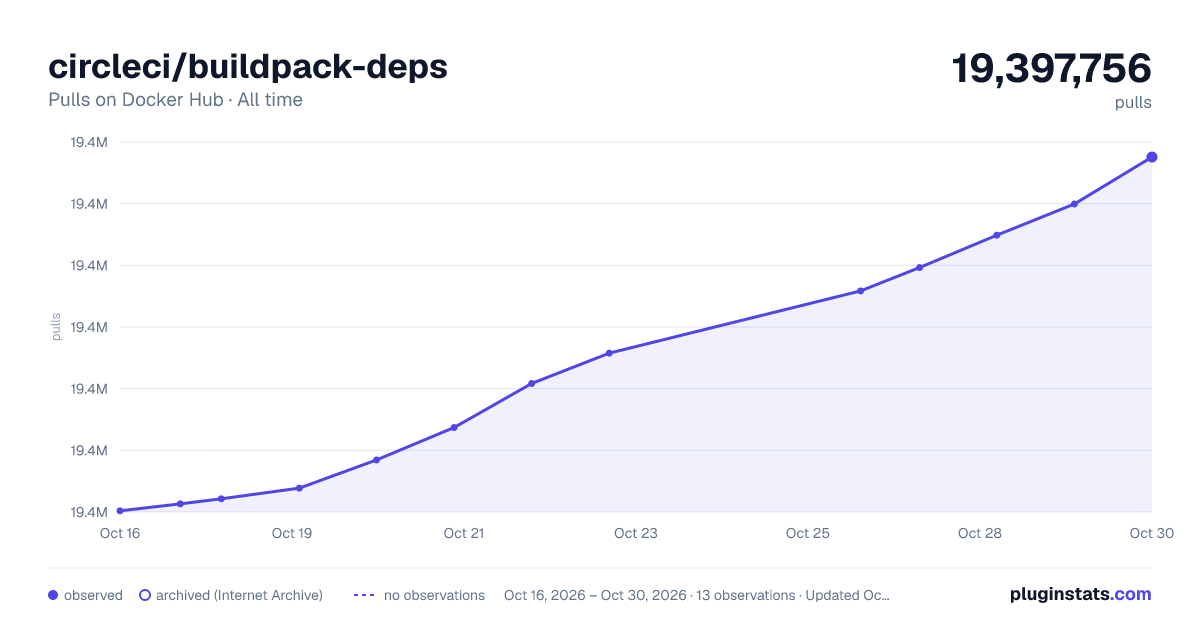1200x630 pixels.
Task: Click 'Pulls on Docker Hub · All time' subtitle
Action: [175, 100]
